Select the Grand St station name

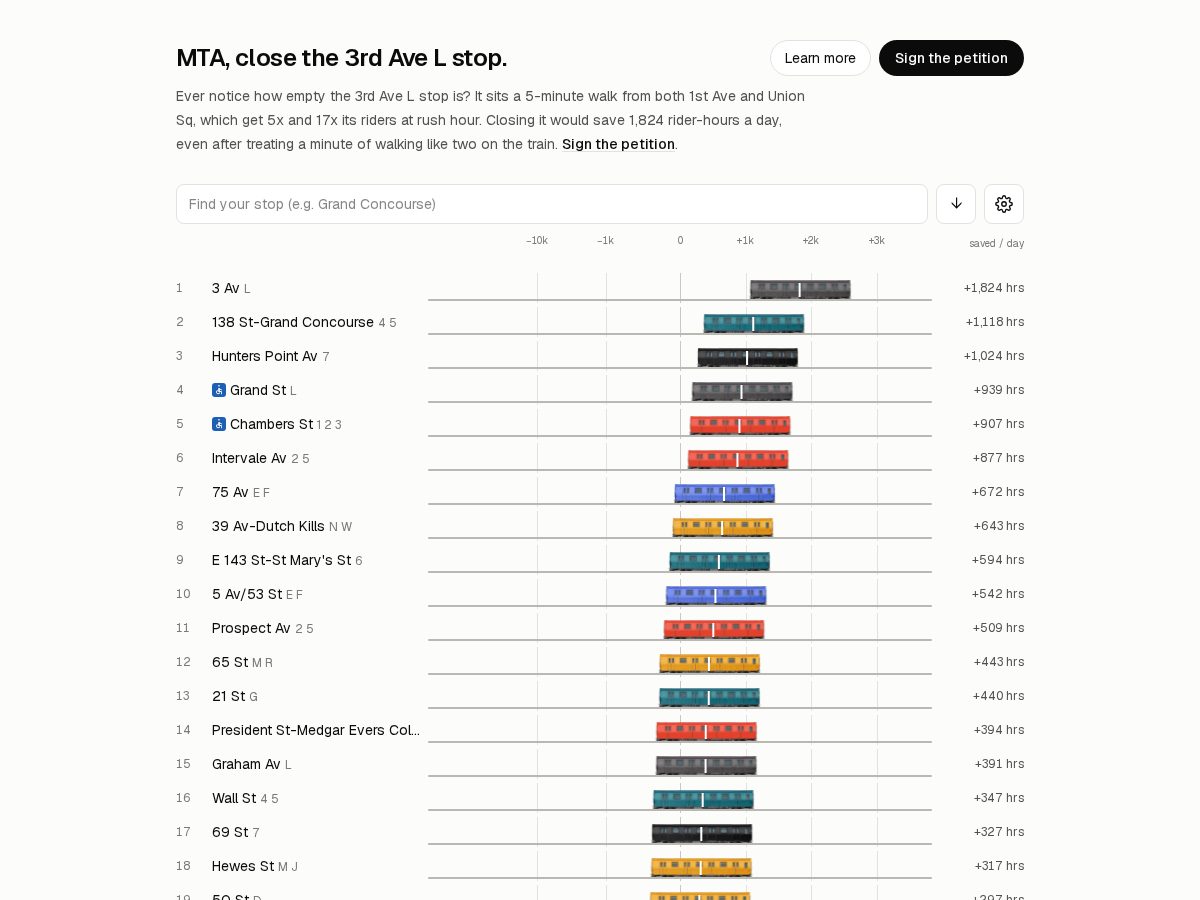[x=258, y=390]
